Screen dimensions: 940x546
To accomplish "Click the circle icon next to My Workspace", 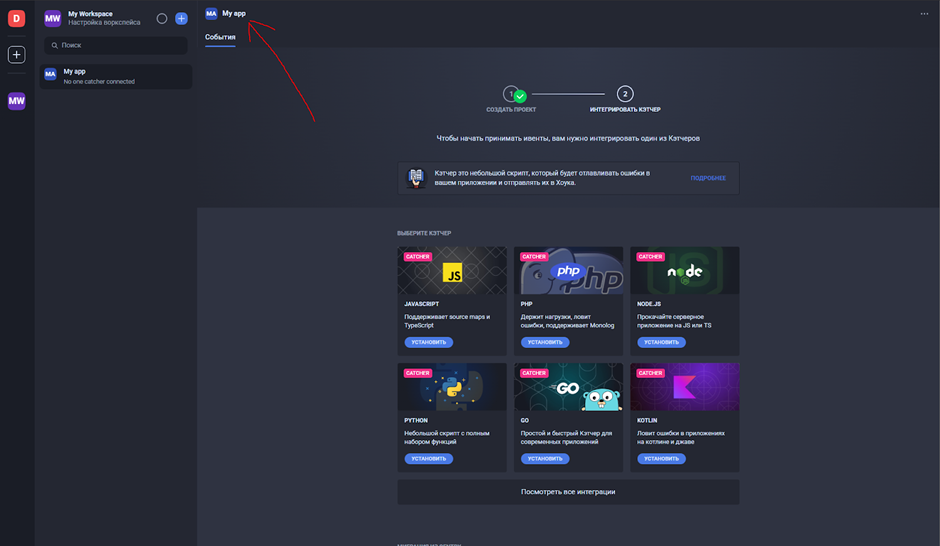I will coord(162,19).
